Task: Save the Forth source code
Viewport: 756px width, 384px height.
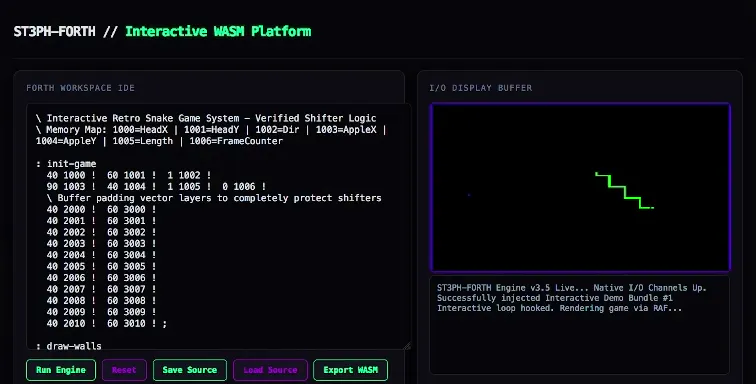Action: coord(189,370)
